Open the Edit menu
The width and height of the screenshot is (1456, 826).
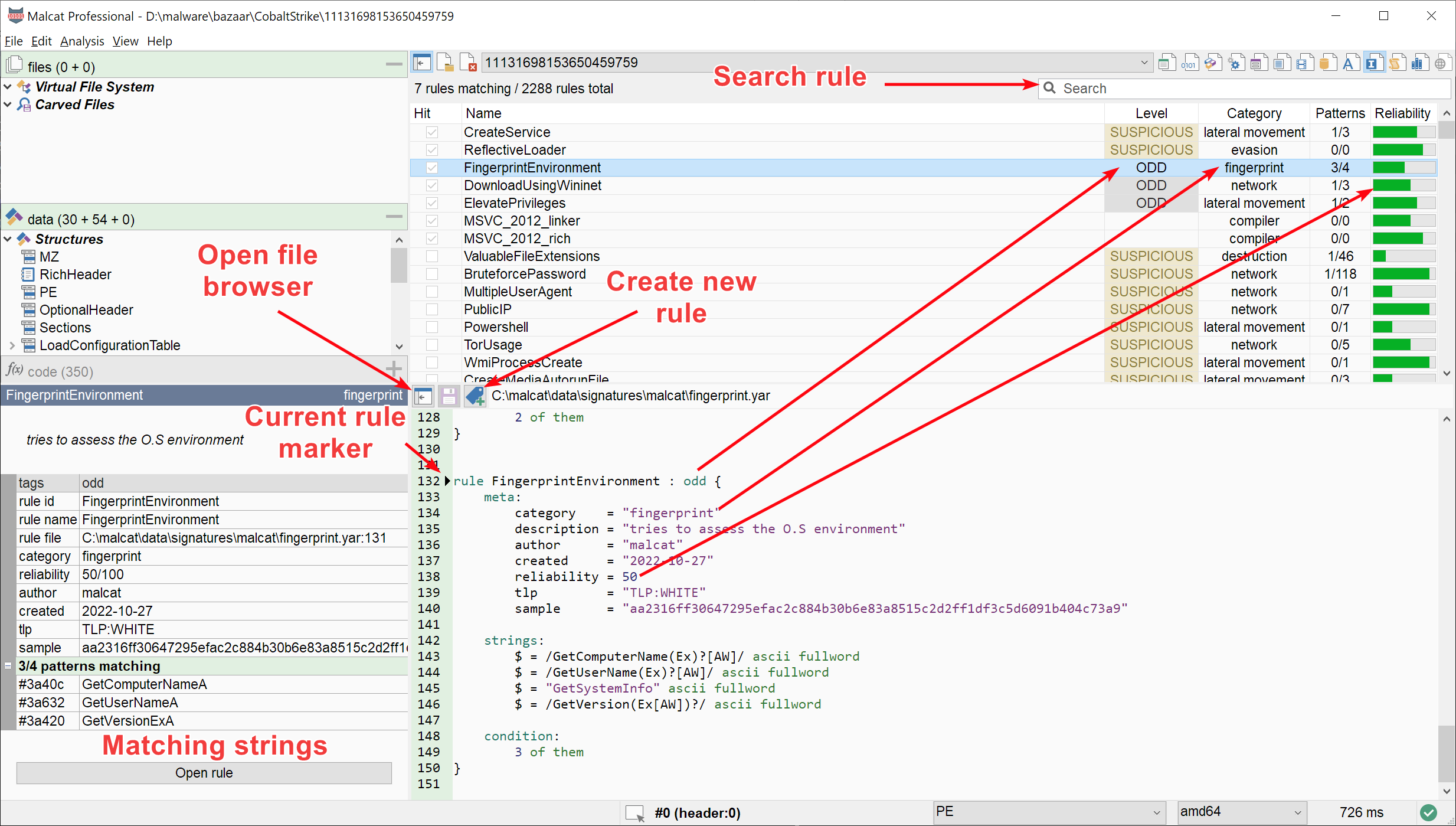[41, 41]
